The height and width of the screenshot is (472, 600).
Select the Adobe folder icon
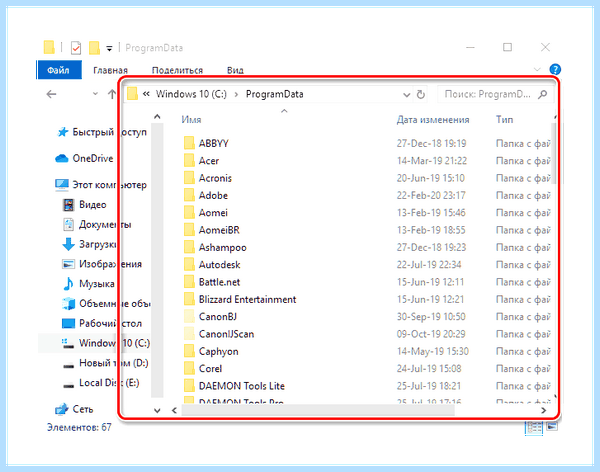coord(189,195)
